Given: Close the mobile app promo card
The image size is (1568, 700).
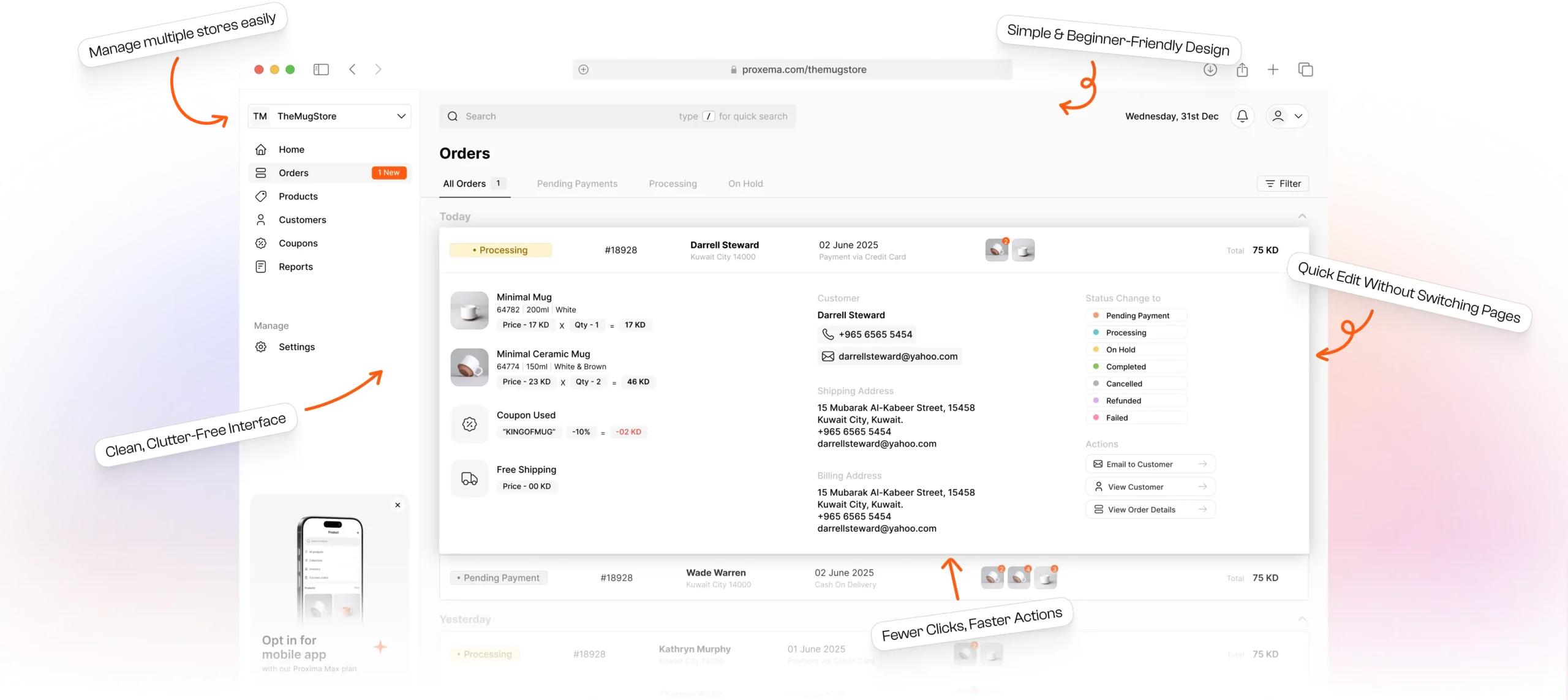Looking at the screenshot, I should [x=398, y=505].
